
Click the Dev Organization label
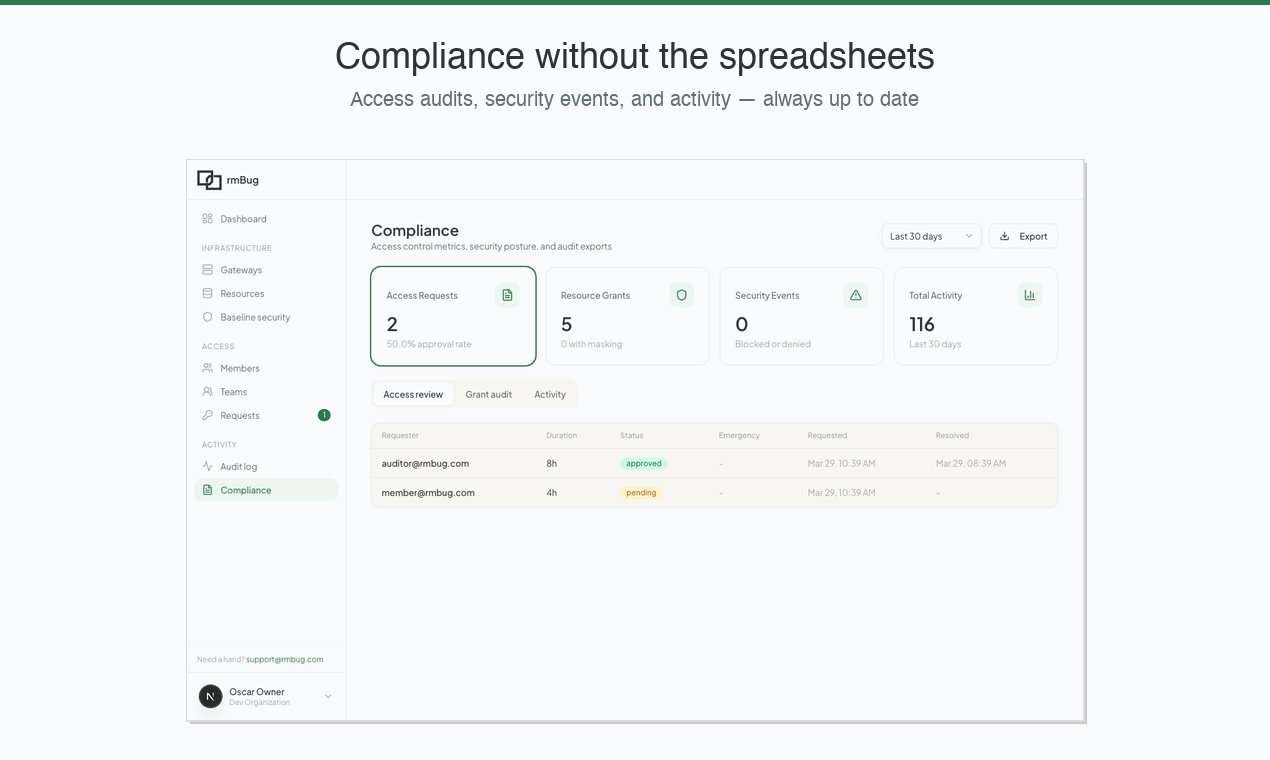(x=260, y=703)
